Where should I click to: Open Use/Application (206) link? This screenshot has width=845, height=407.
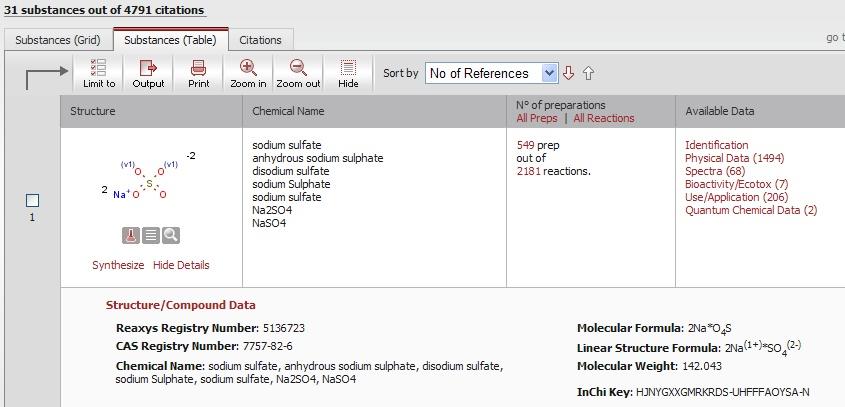pyautogui.click(x=737, y=197)
